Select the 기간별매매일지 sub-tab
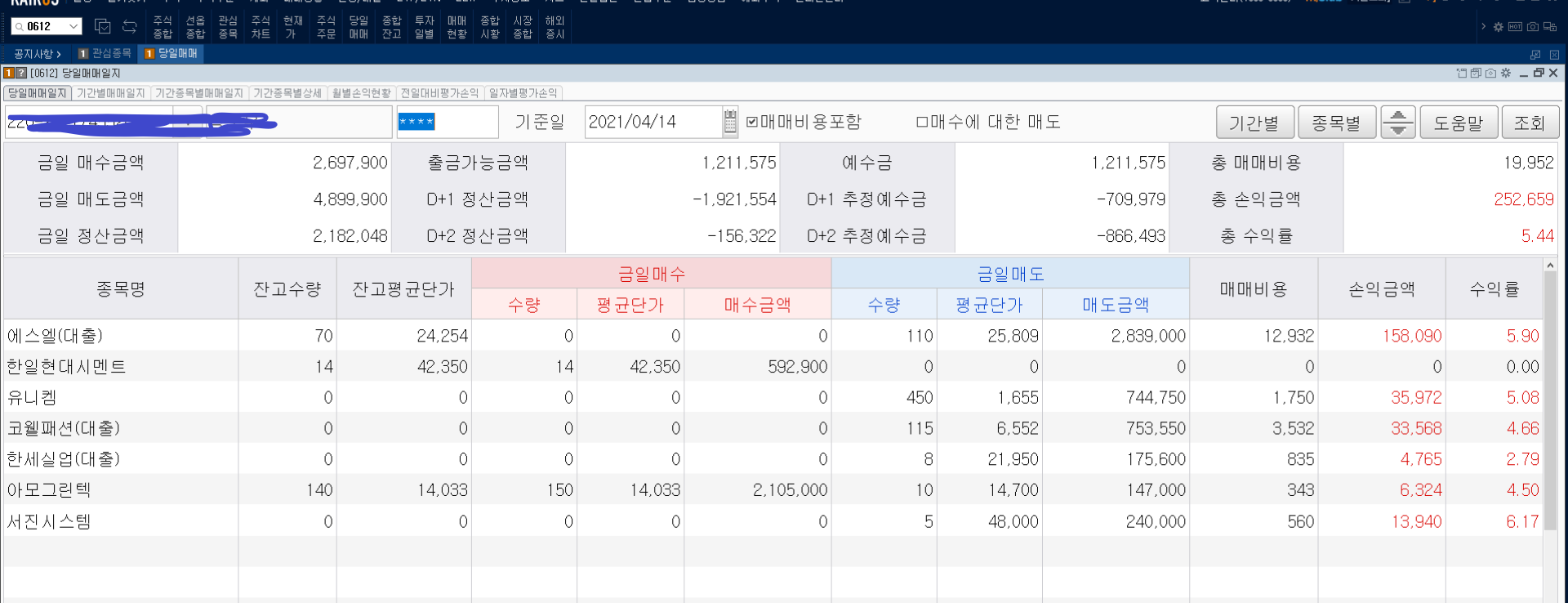Viewport: 1568px width, 603px height. click(x=111, y=93)
